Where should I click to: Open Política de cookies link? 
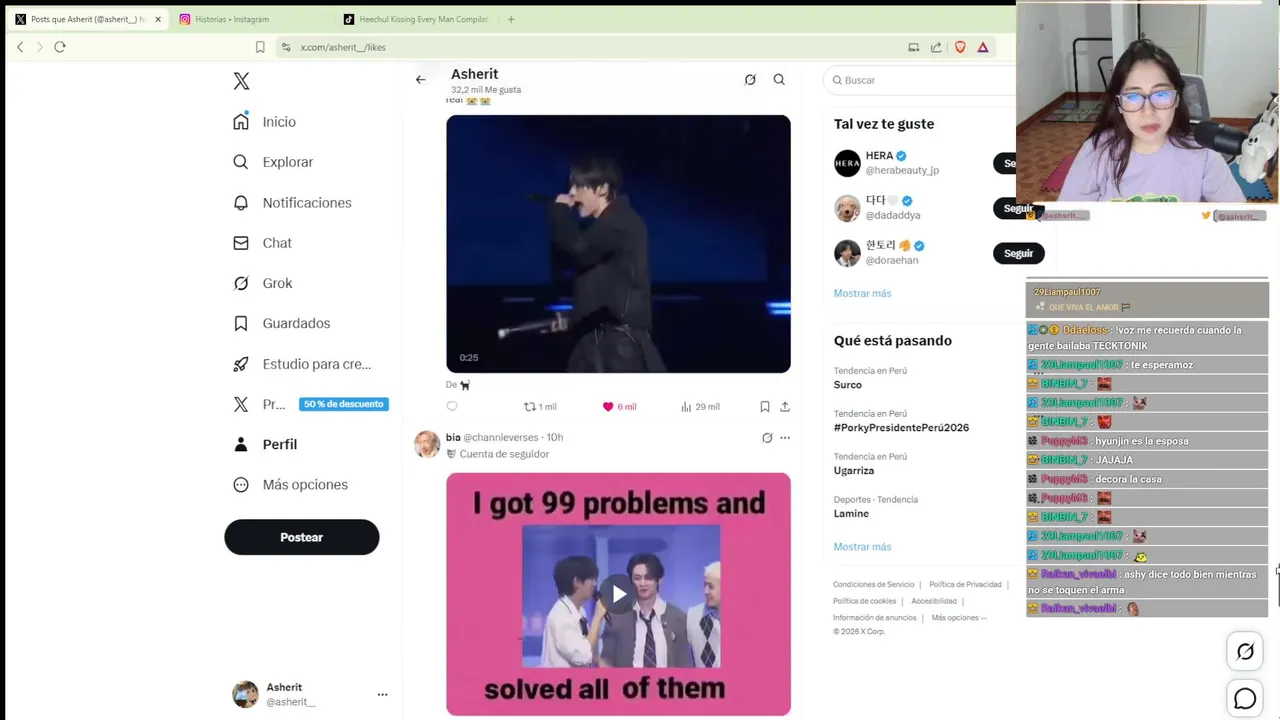click(x=865, y=601)
